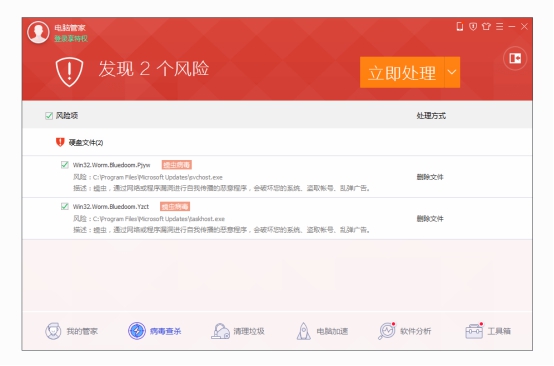The image size is (554, 366).
Task: Click the user avatar profile icon
Action: [x=38, y=33]
